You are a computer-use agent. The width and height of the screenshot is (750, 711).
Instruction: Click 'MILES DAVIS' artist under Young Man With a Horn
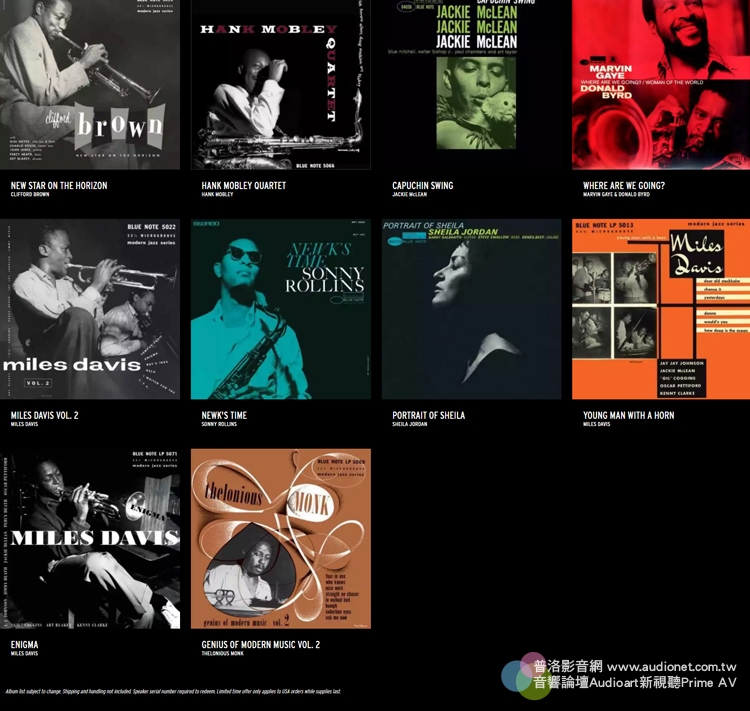tap(596, 424)
